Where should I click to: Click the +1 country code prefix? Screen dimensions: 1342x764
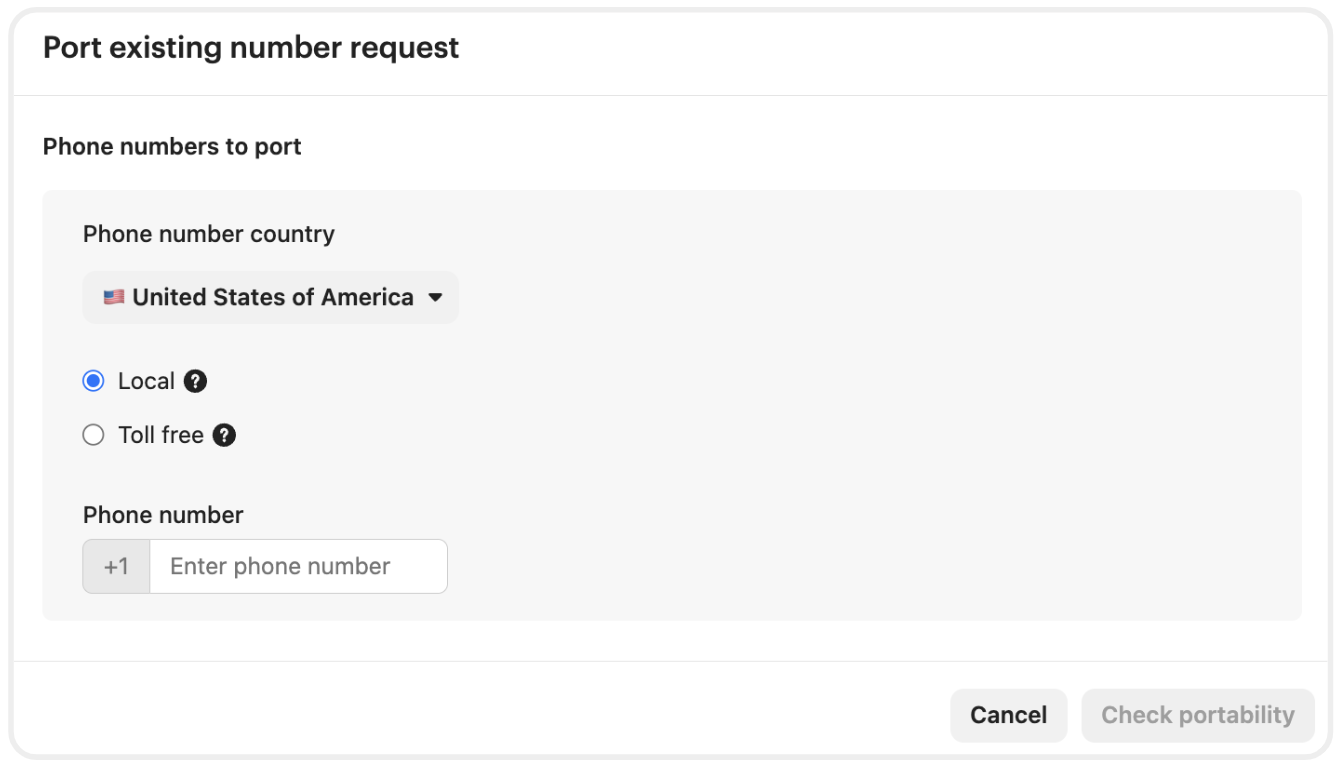click(116, 566)
